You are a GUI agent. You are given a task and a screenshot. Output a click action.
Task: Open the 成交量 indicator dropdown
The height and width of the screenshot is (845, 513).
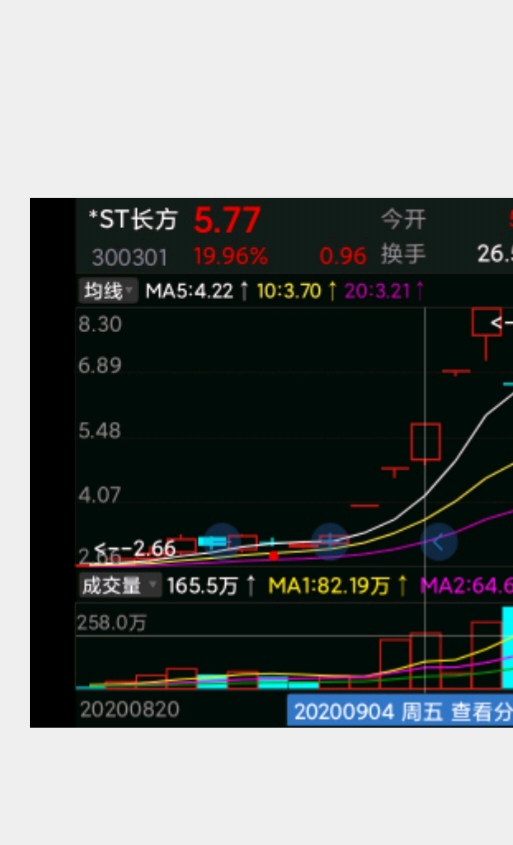[x=120, y=585]
